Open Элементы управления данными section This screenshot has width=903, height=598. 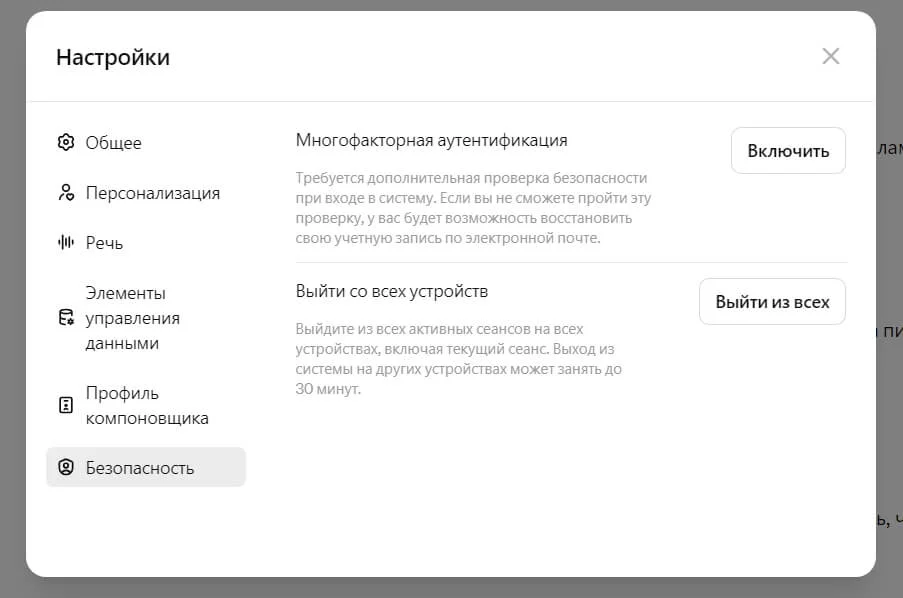click(133, 318)
